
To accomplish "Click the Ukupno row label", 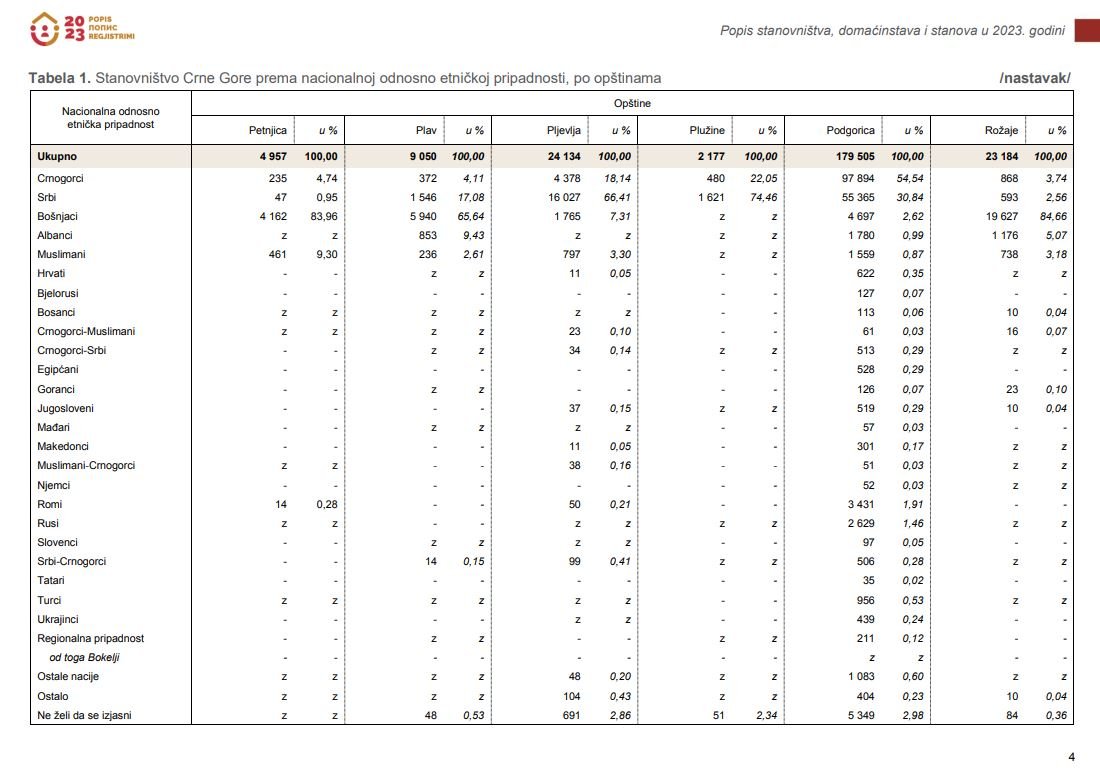I will tap(57, 156).
